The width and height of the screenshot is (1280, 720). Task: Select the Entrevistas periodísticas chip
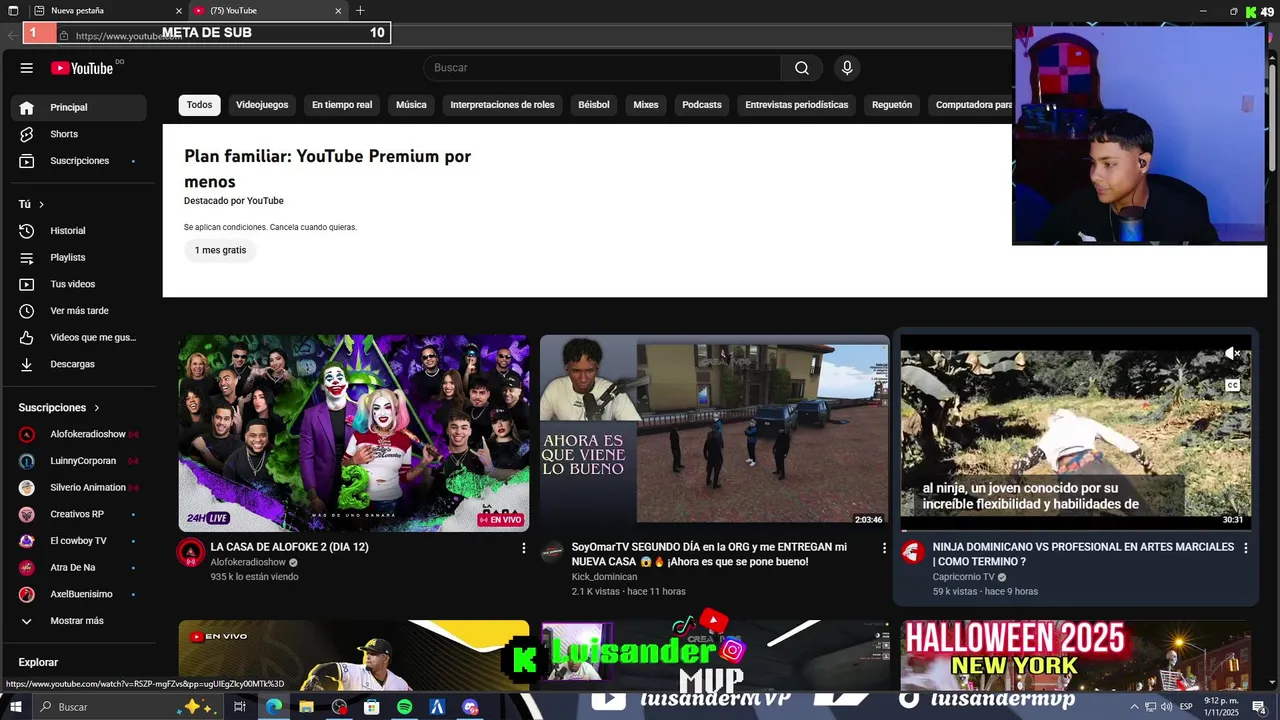tap(797, 105)
